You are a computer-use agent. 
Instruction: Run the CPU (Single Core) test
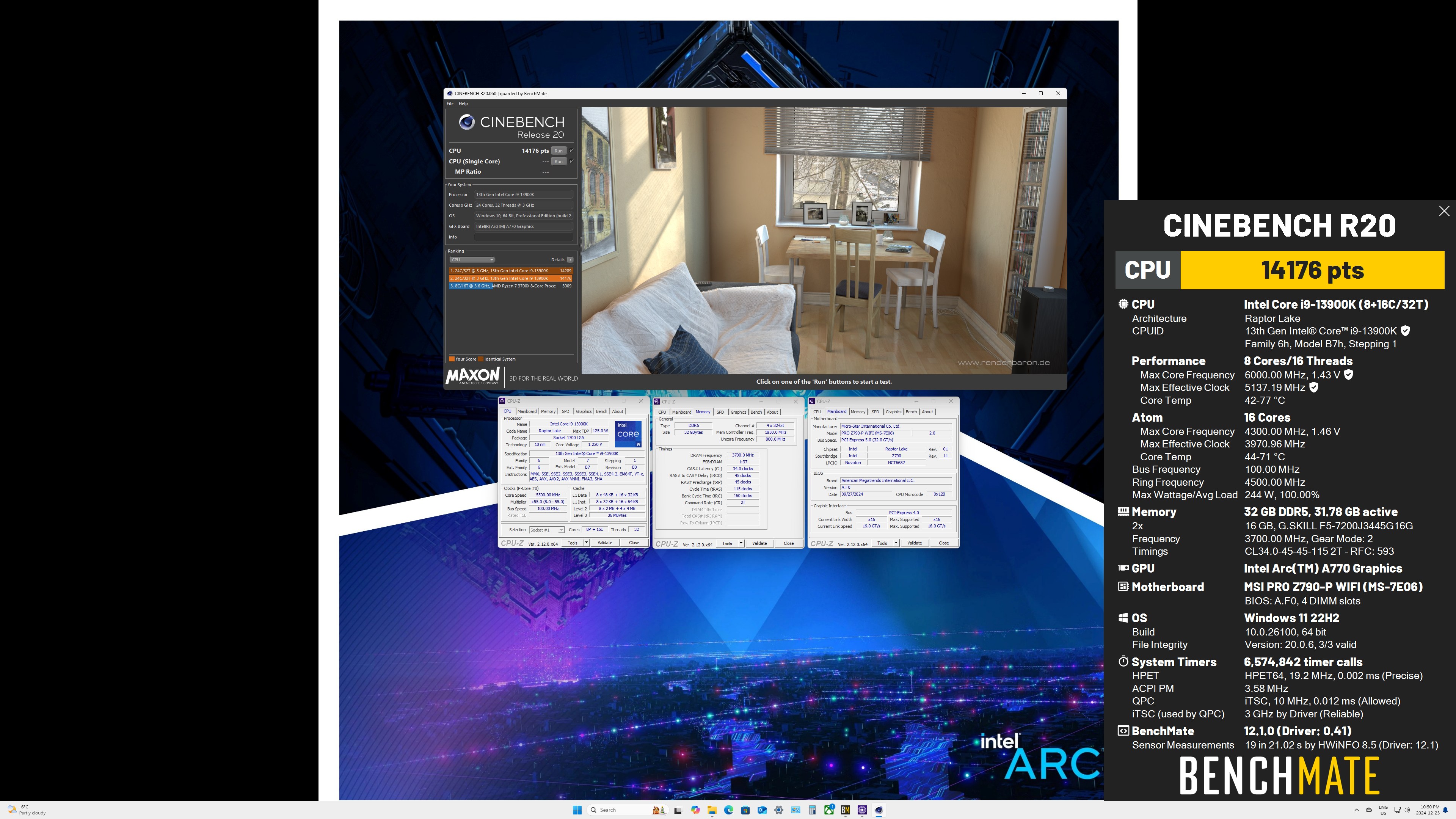coord(559,161)
